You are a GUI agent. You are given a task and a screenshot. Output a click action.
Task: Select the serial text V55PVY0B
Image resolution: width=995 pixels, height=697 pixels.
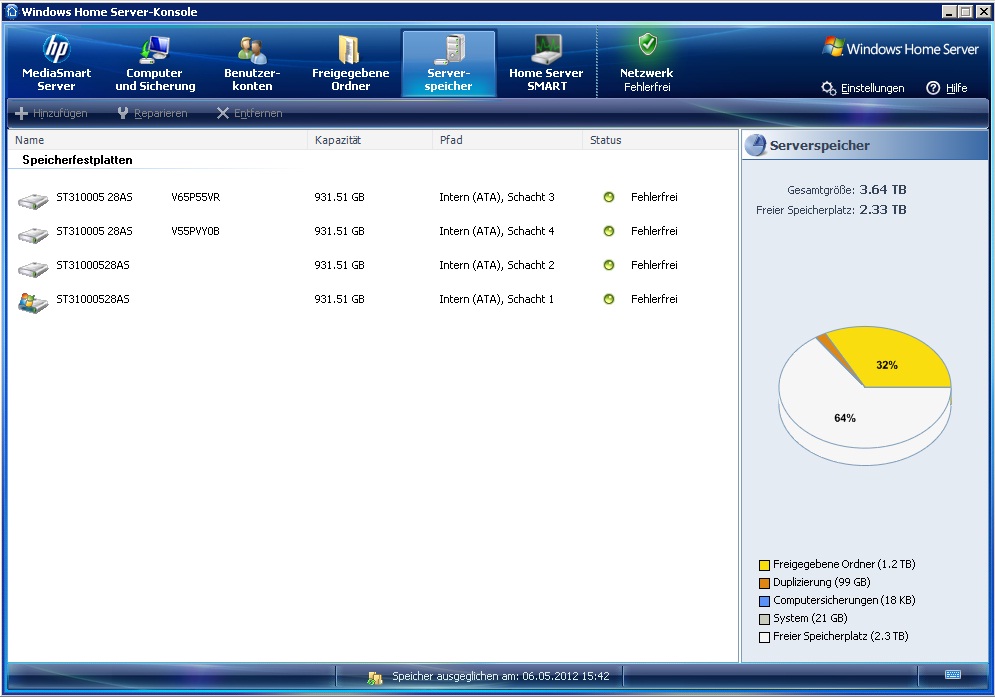195,231
